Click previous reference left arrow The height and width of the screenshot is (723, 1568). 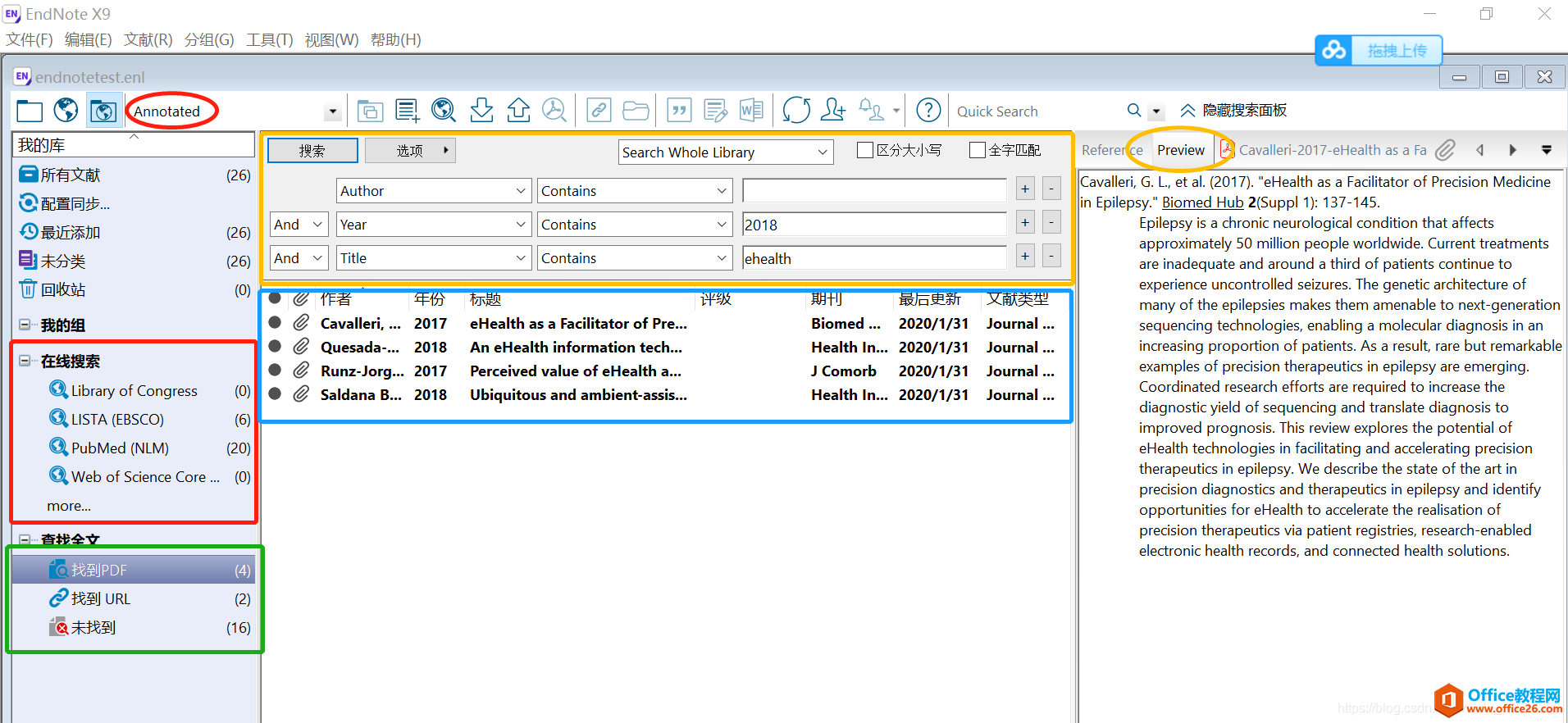point(1480,150)
